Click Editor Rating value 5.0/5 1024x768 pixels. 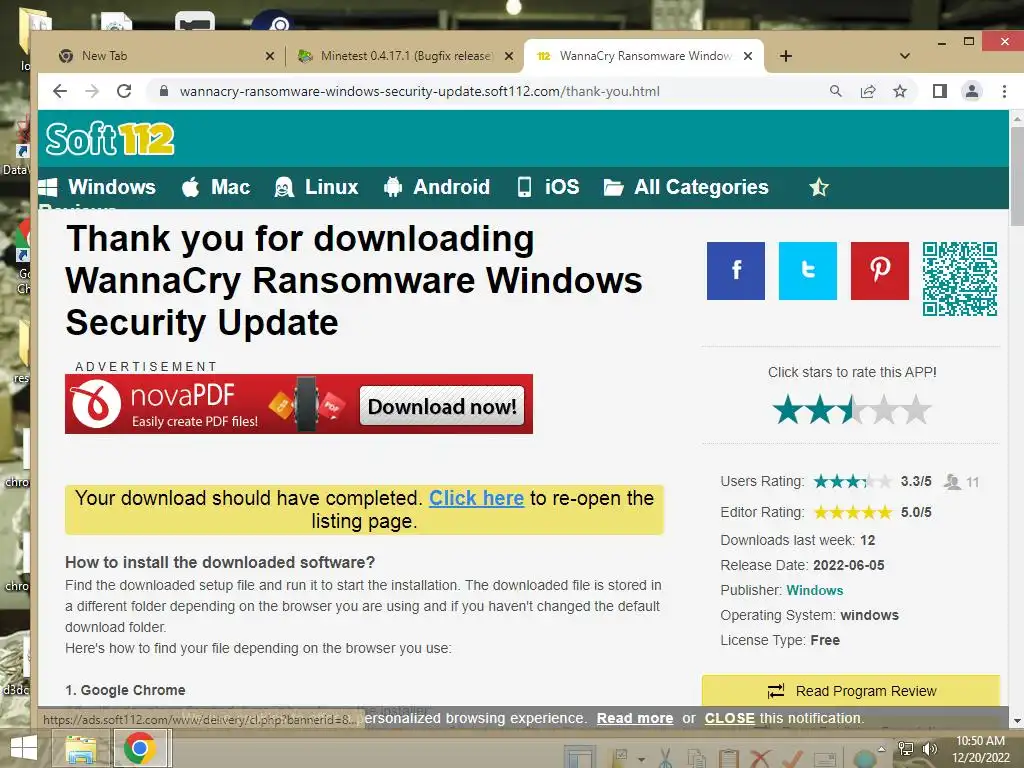pos(916,512)
